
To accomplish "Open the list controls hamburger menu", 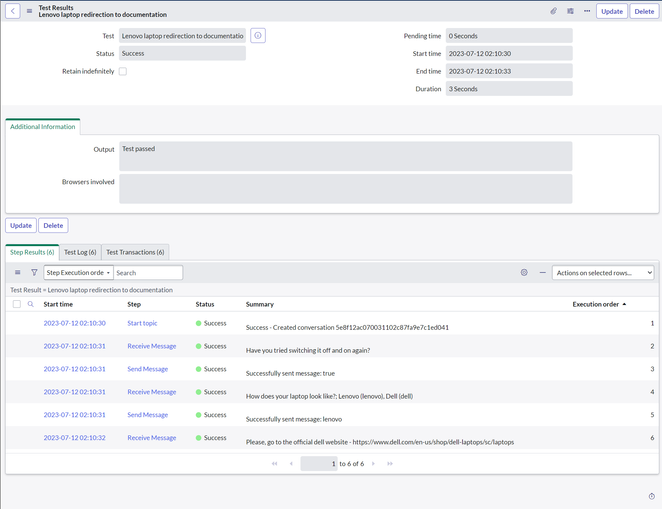I will [18, 273].
